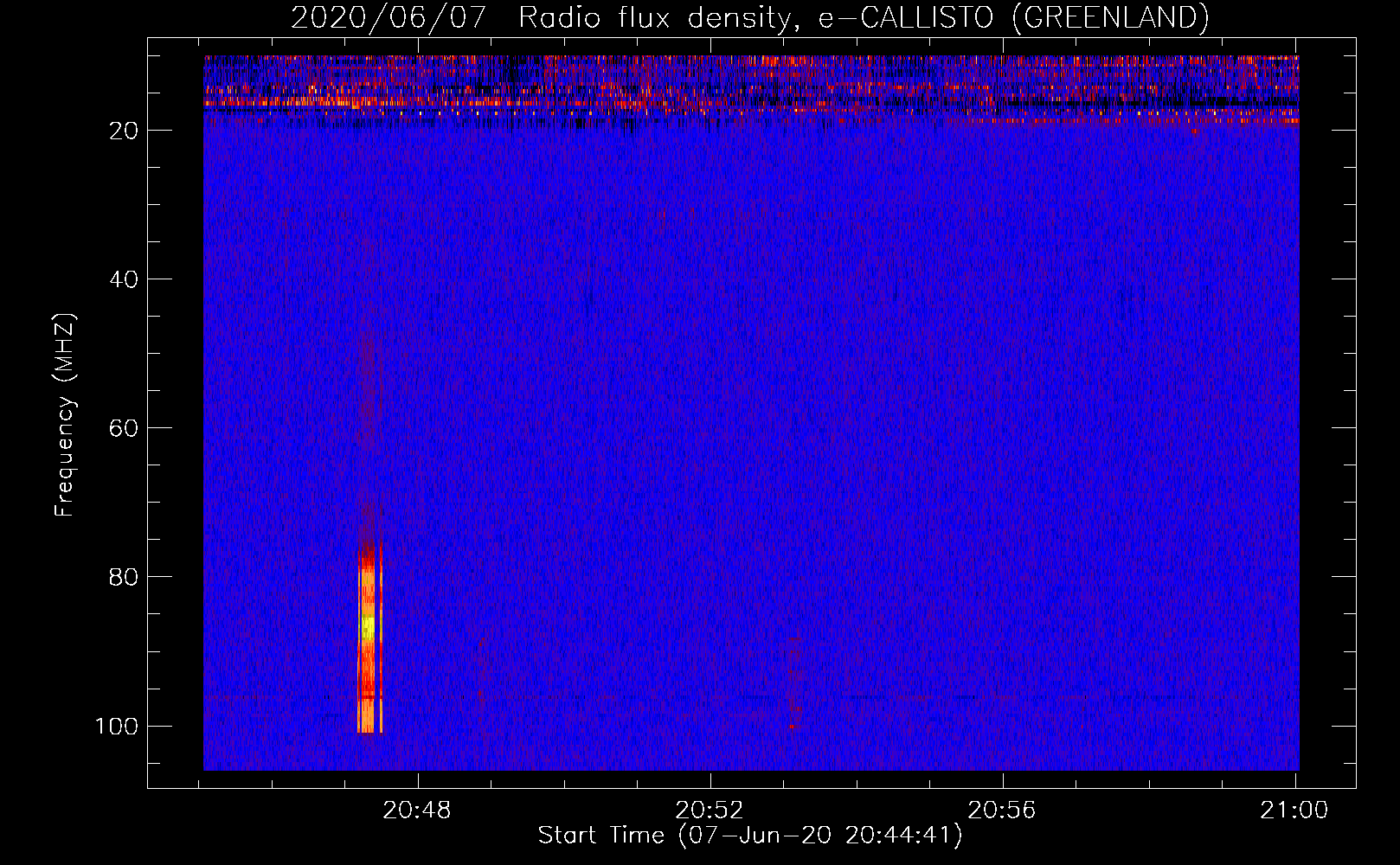Screen dimensions: 1400x865
Task: Select the 40 MHz frequency tick label
Action: coord(125,279)
